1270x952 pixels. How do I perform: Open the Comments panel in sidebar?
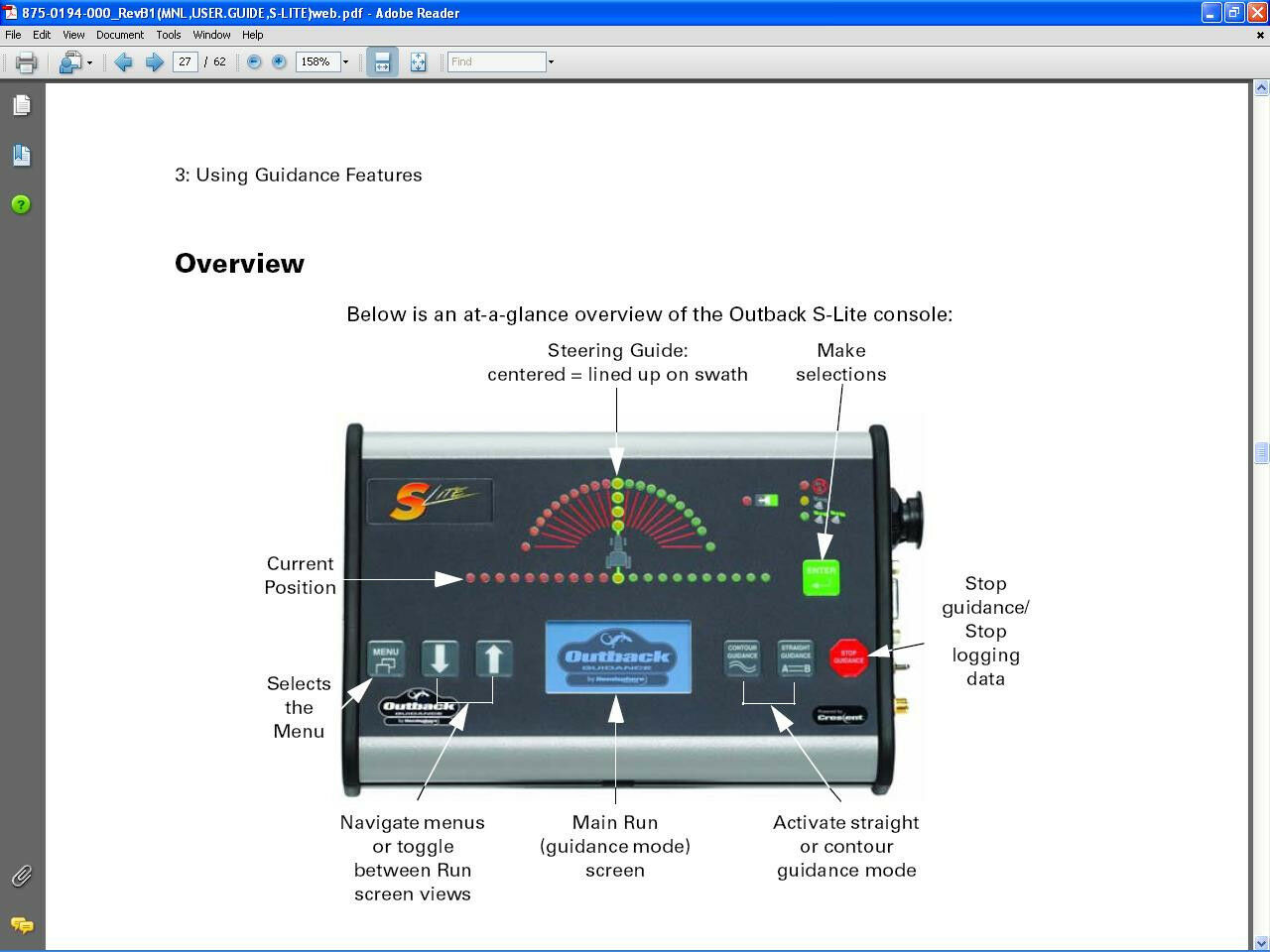coord(21,925)
